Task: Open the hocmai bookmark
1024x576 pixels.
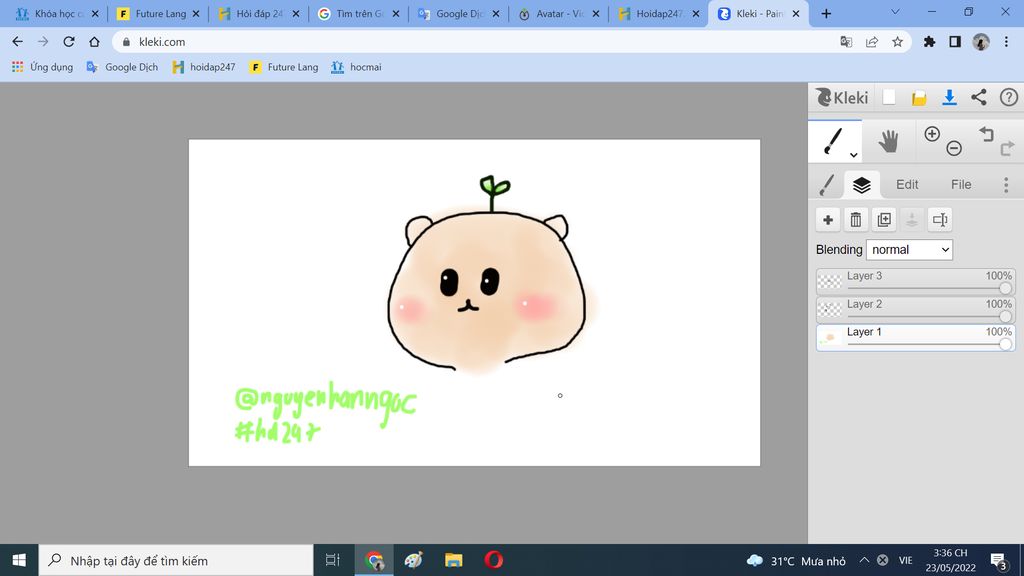Action: (357, 67)
